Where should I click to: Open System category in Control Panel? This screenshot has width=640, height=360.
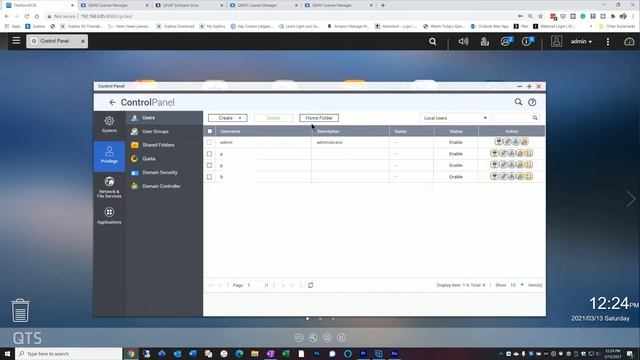(x=109, y=124)
